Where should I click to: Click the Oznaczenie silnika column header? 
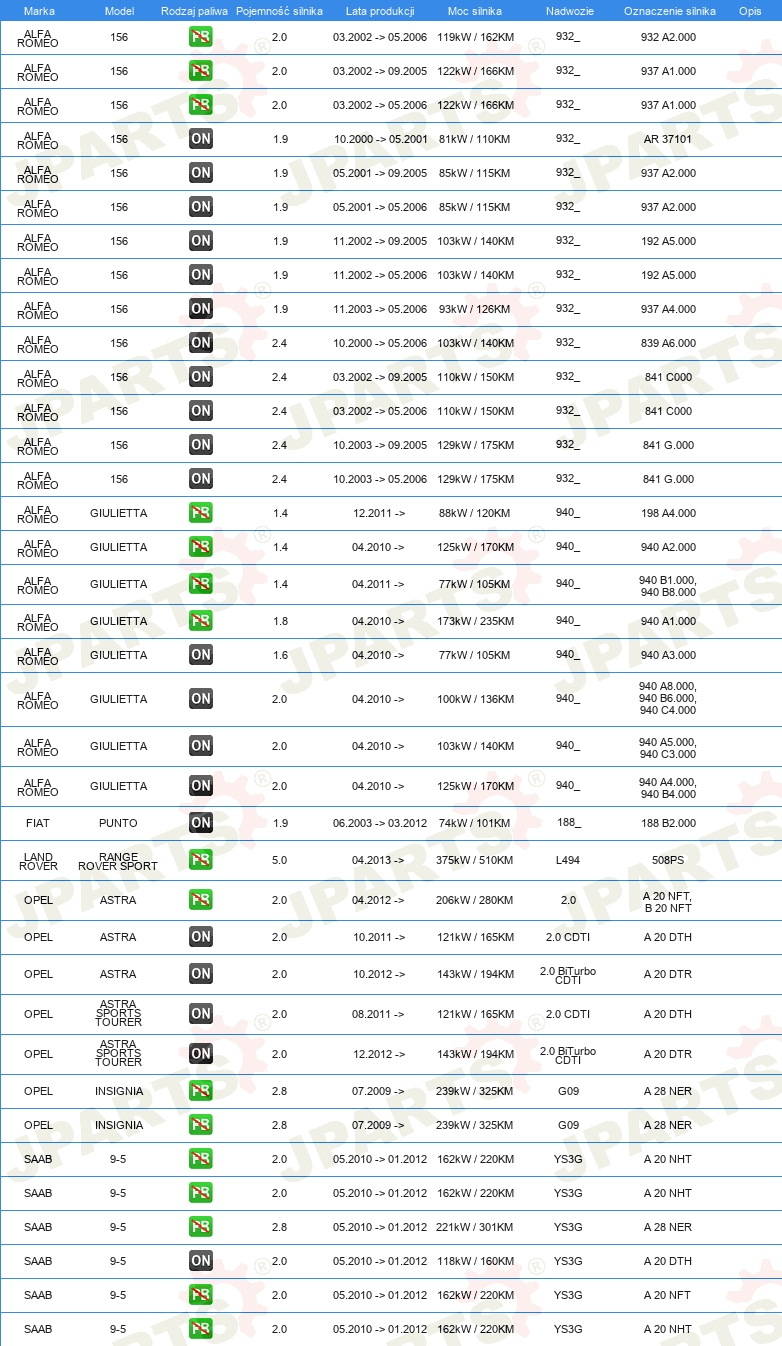point(670,11)
